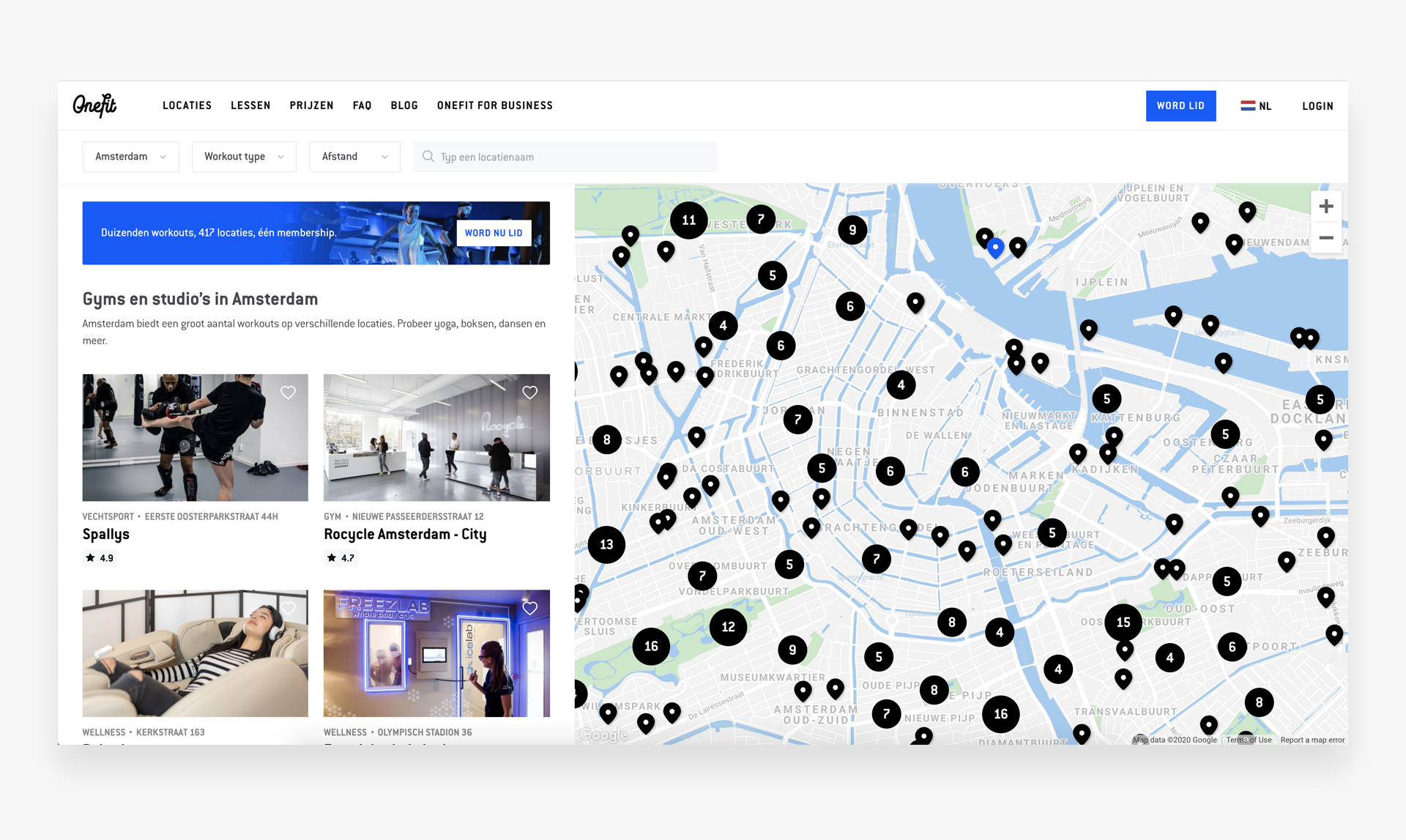Focus the location name search field

[565, 157]
